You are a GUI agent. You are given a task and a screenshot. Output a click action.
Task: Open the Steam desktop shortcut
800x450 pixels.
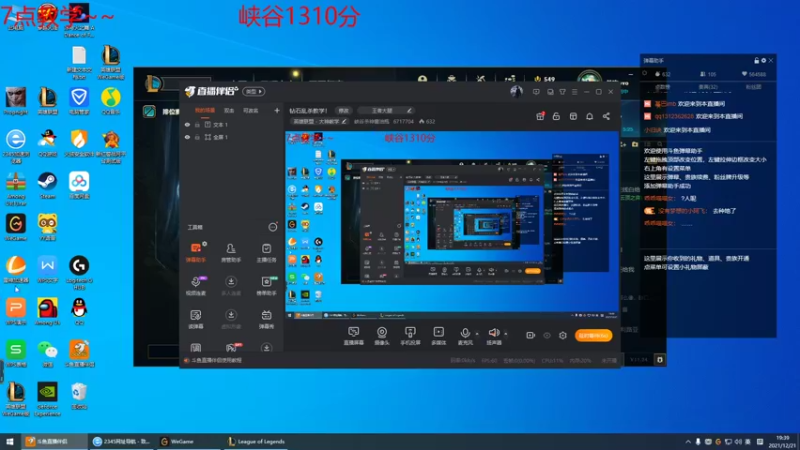coord(47,185)
